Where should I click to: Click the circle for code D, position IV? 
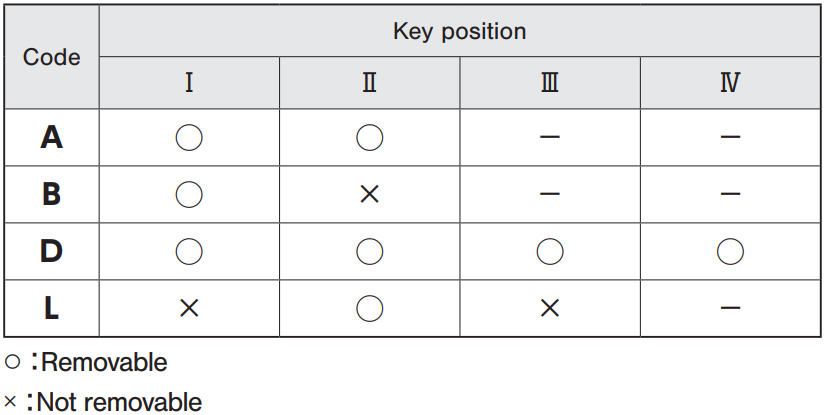730,251
